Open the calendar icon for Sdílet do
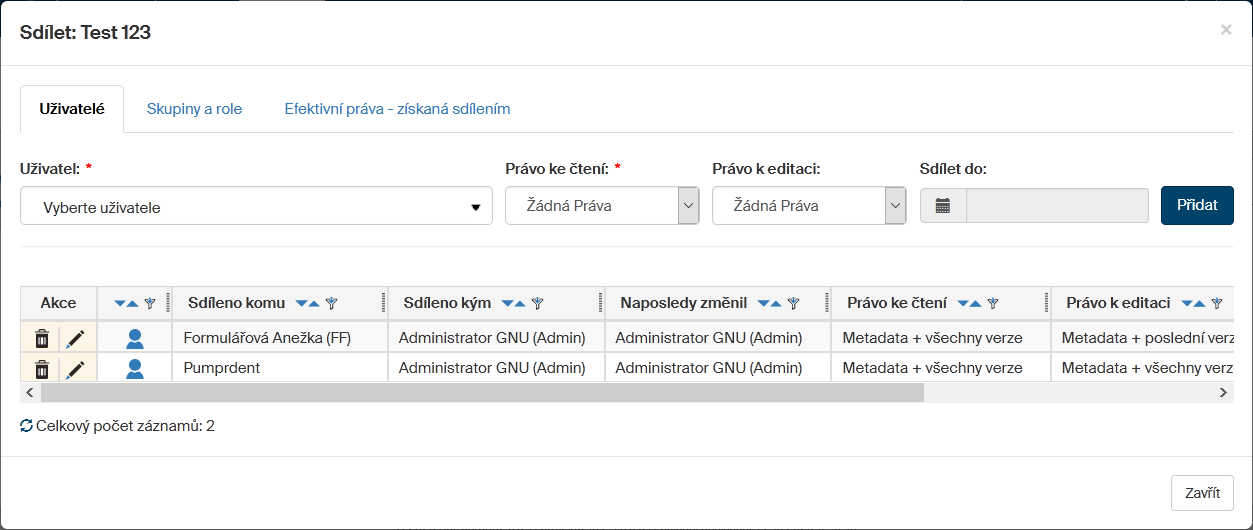 [943, 206]
